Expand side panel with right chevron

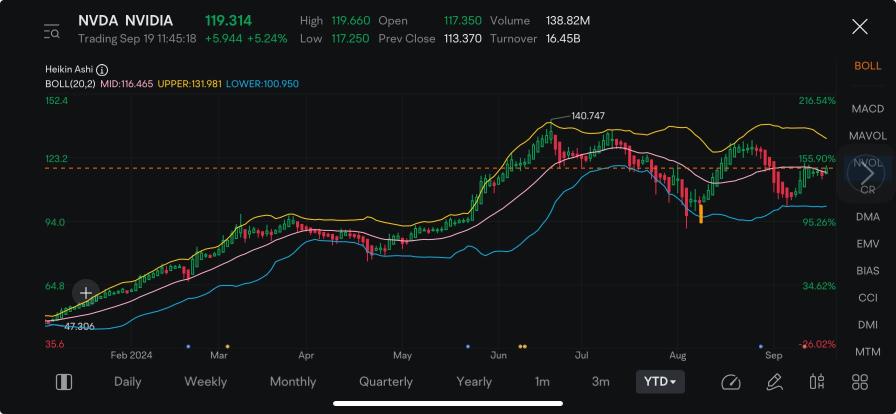(867, 173)
